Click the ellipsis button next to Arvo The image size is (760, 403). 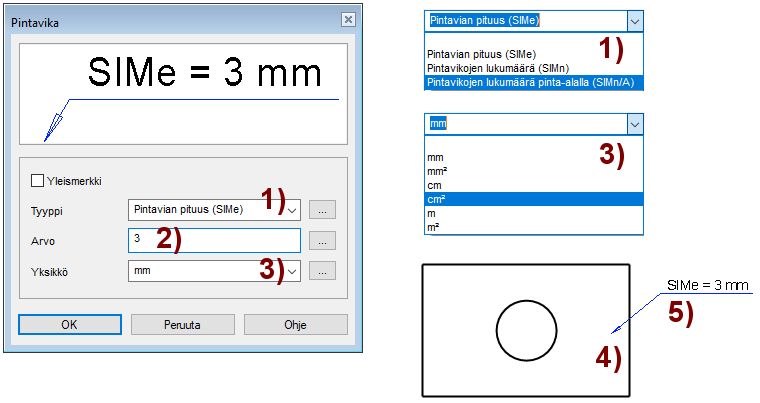[x=321, y=241]
